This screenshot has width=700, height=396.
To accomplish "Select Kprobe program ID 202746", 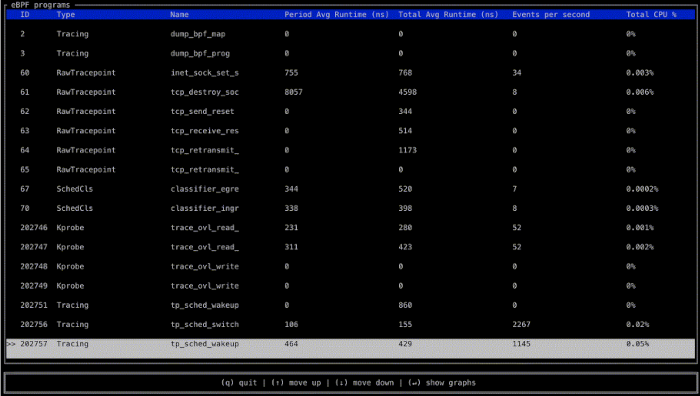I will [350, 228].
